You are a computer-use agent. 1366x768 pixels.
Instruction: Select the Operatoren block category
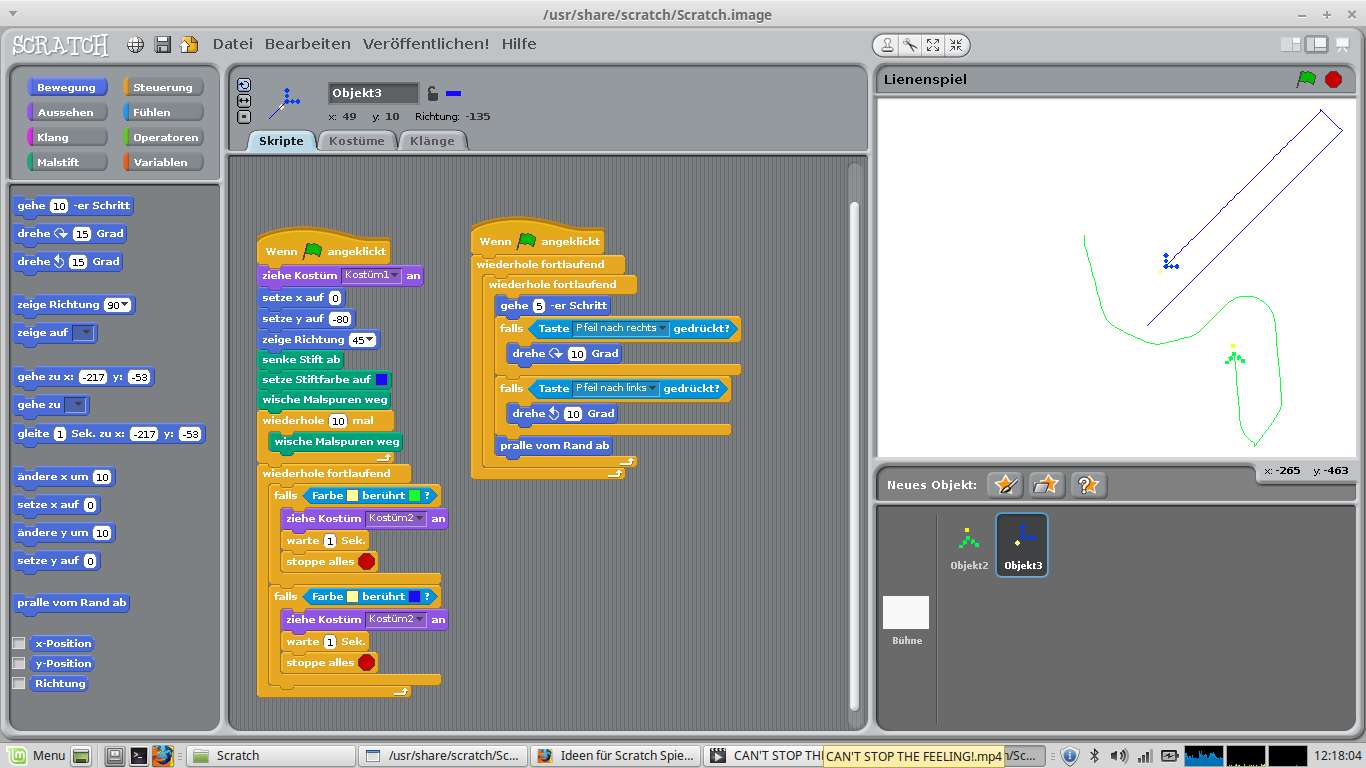pyautogui.click(x=163, y=137)
